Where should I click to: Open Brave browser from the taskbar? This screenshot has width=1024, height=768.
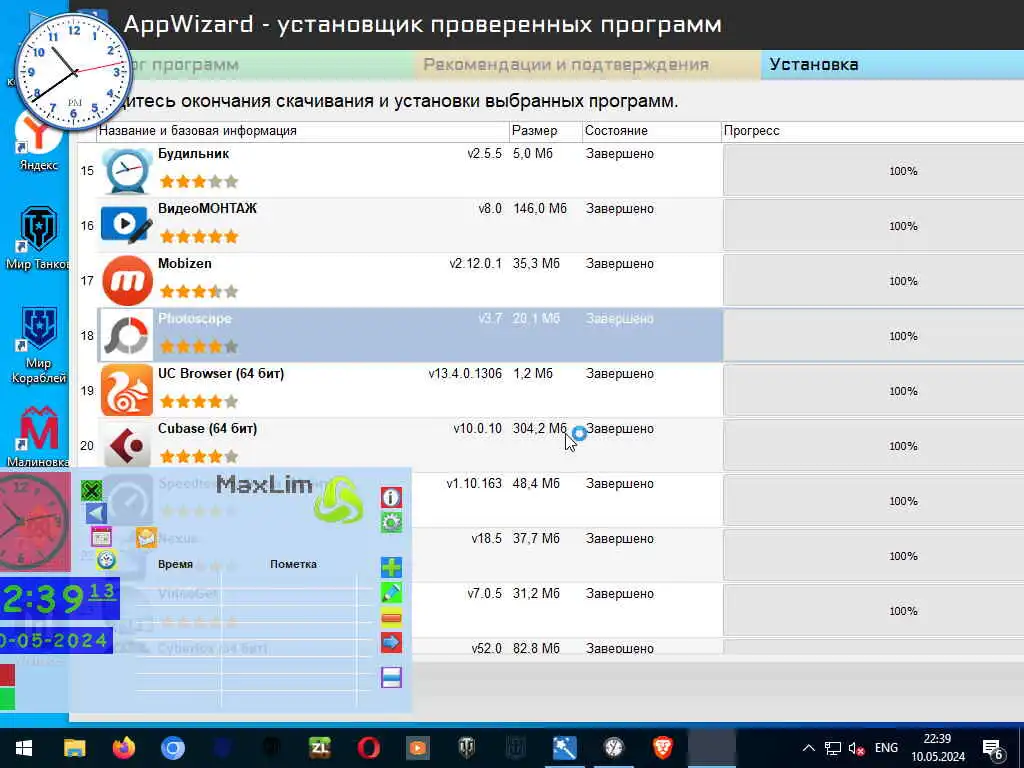[x=663, y=747]
